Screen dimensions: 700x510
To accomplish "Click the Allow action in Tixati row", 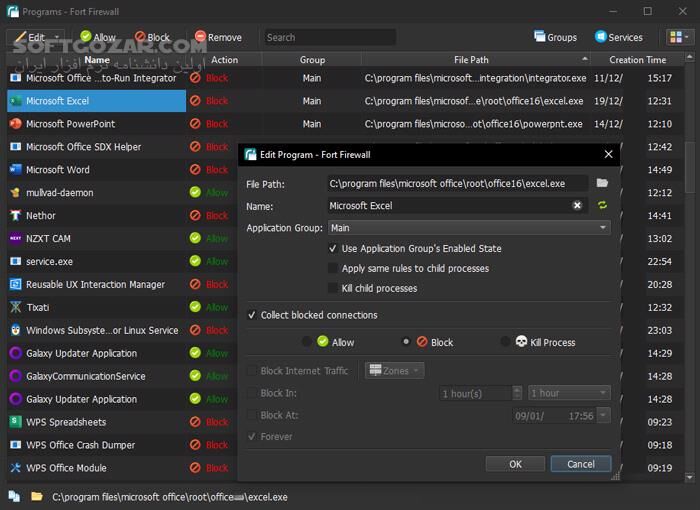I will pyautogui.click(x=209, y=307).
